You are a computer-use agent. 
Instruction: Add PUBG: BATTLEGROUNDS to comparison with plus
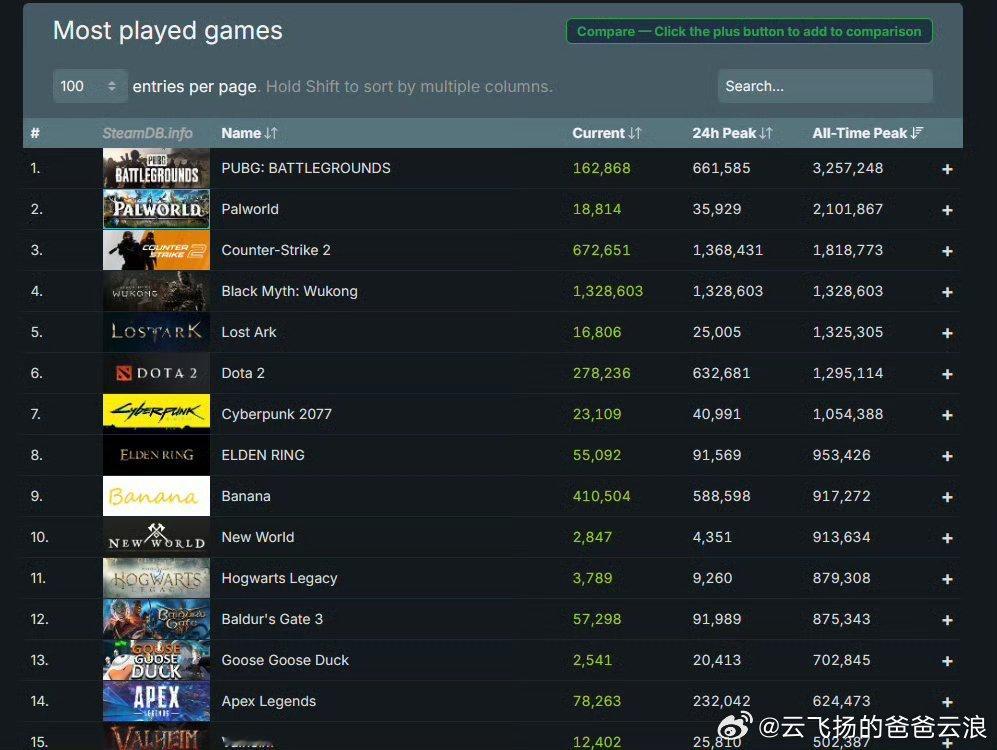[x=947, y=169]
